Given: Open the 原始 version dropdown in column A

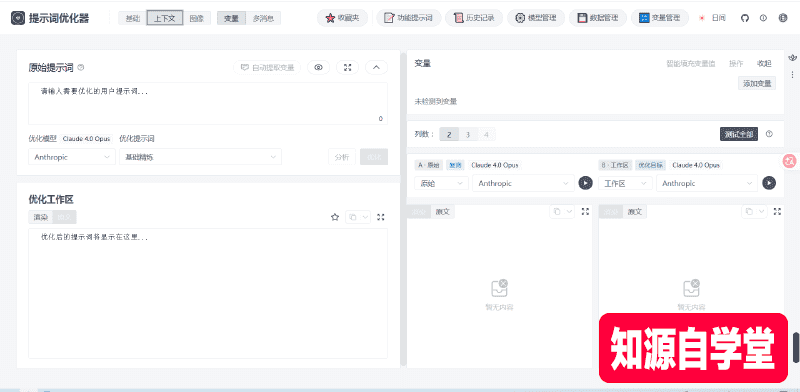Looking at the screenshot, I should [441, 183].
